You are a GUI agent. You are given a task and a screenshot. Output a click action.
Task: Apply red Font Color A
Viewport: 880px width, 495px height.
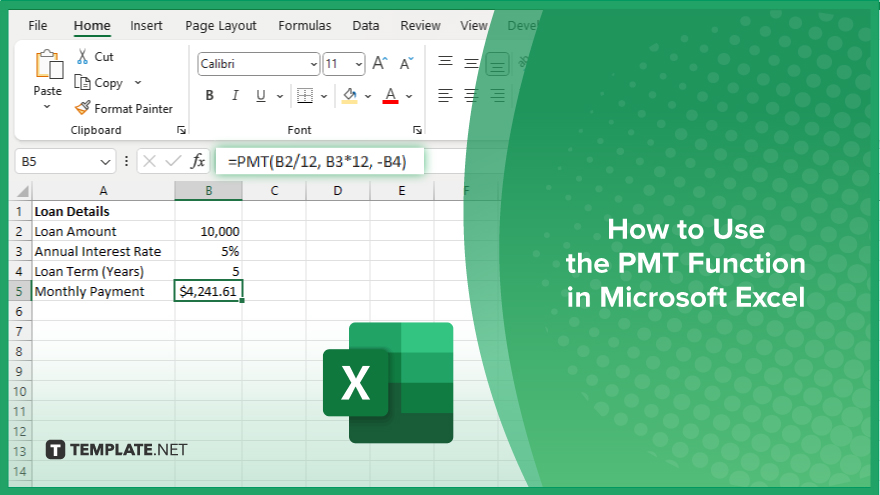point(391,96)
